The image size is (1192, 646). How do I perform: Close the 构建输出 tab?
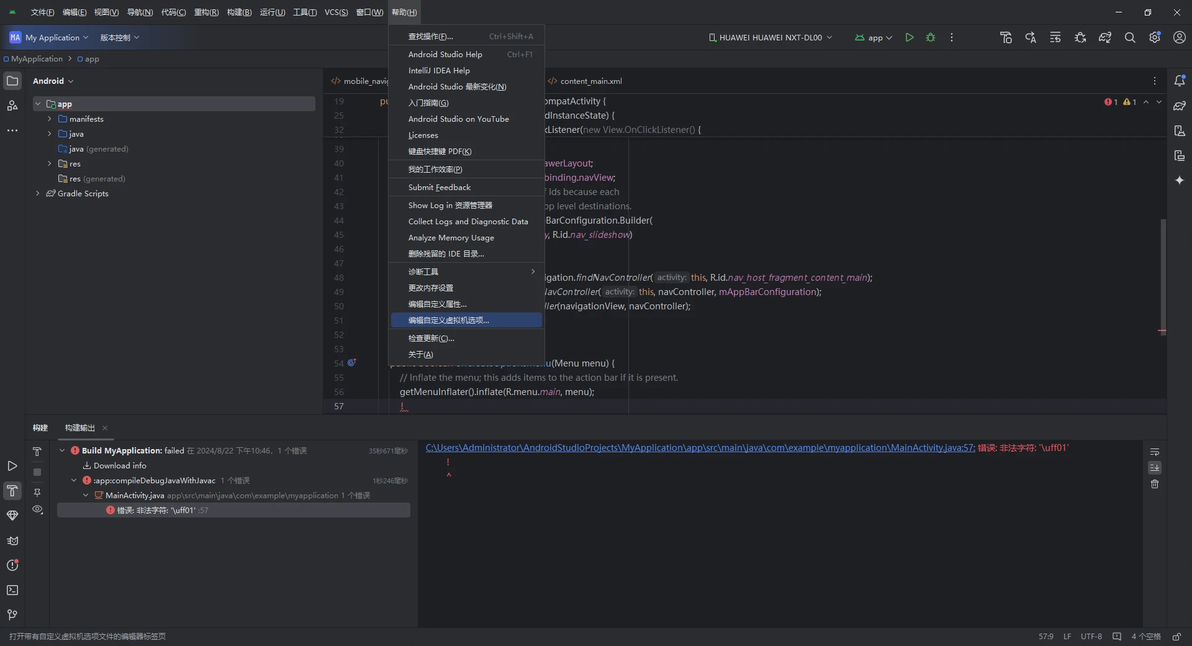105,428
